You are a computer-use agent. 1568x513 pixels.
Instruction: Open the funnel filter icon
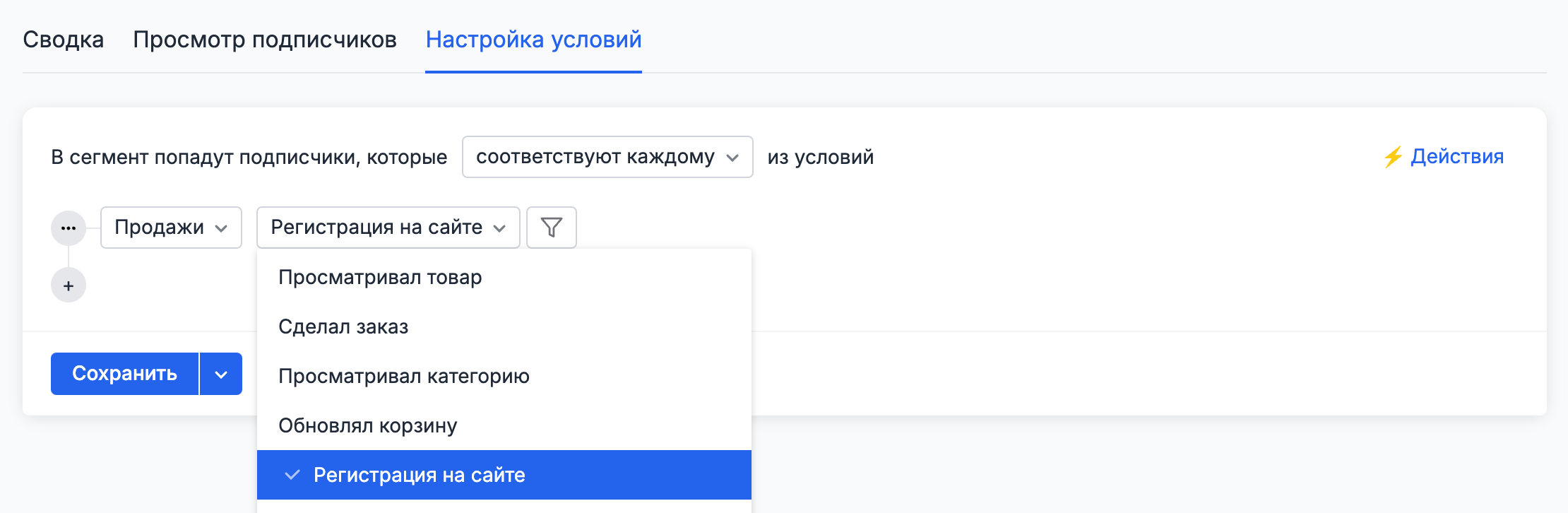552,228
